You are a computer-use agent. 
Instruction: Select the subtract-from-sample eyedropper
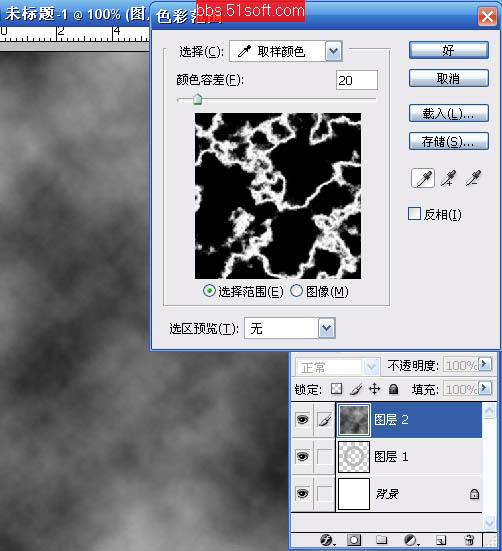[x=473, y=178]
